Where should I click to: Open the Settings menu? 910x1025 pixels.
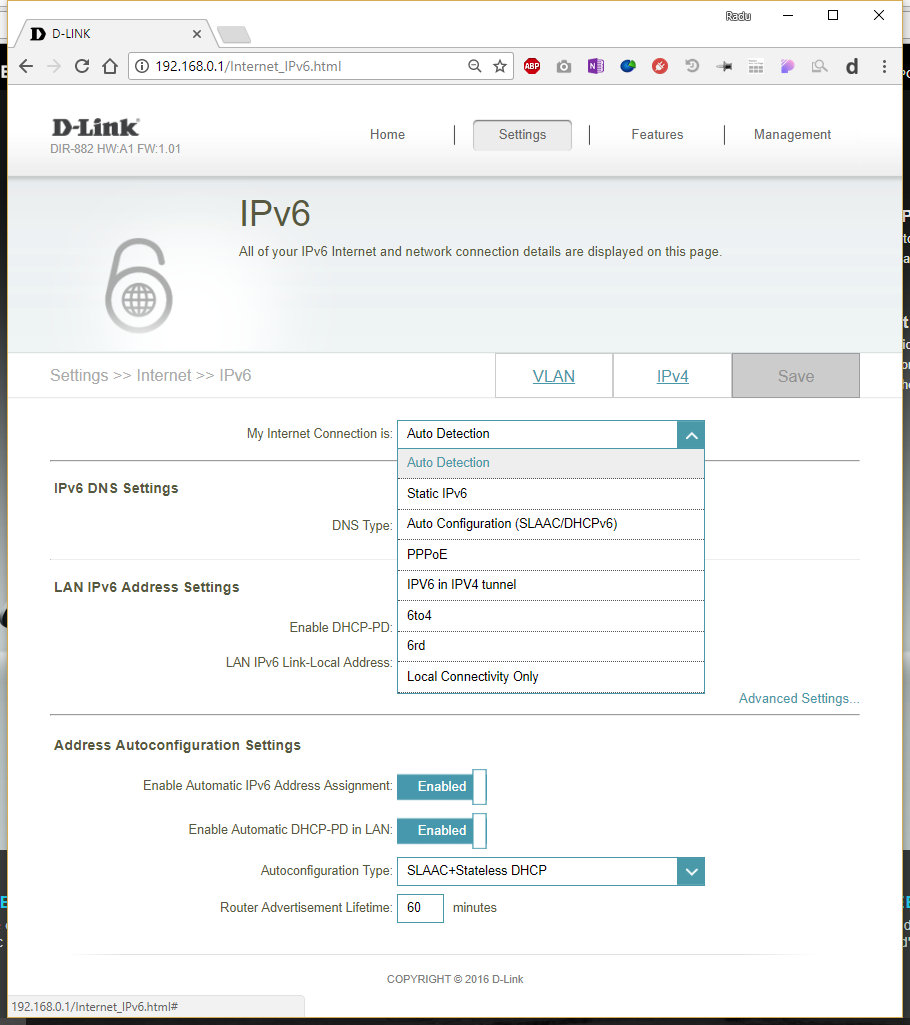522,135
